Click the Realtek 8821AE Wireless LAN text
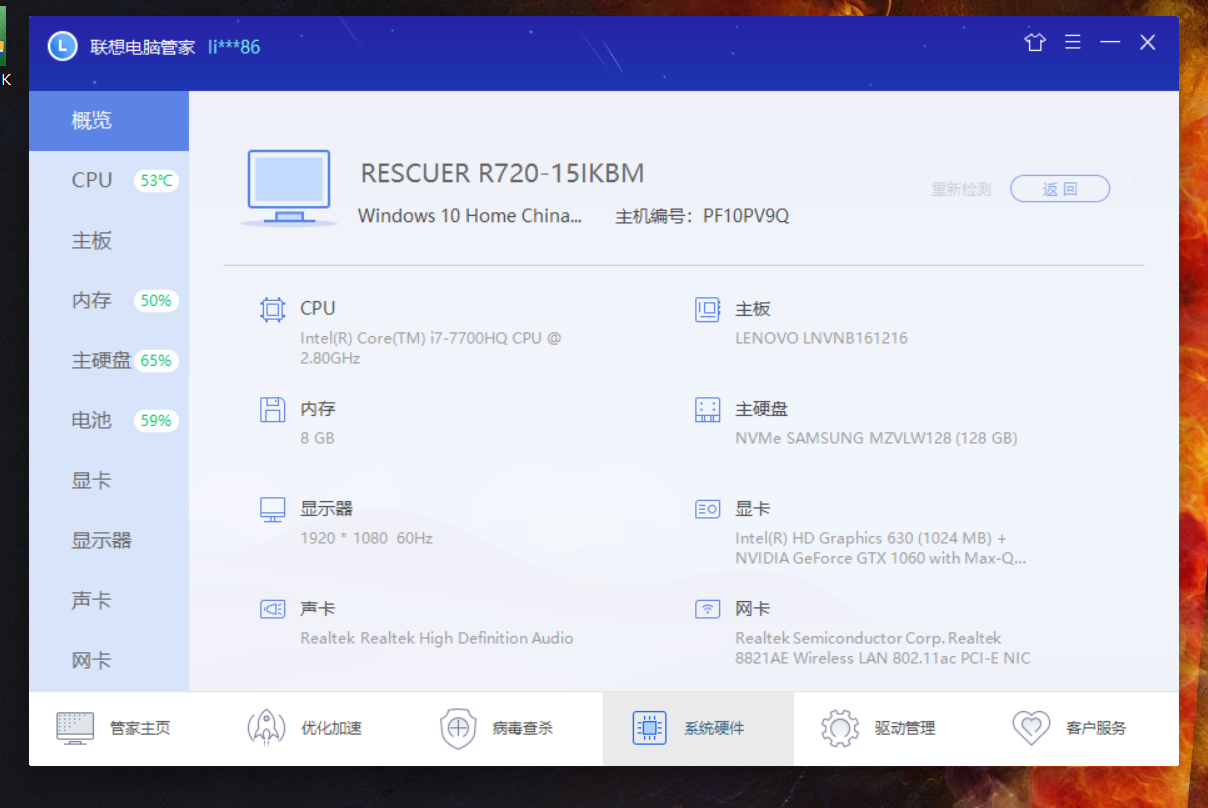This screenshot has height=808, width=1208. (x=883, y=648)
